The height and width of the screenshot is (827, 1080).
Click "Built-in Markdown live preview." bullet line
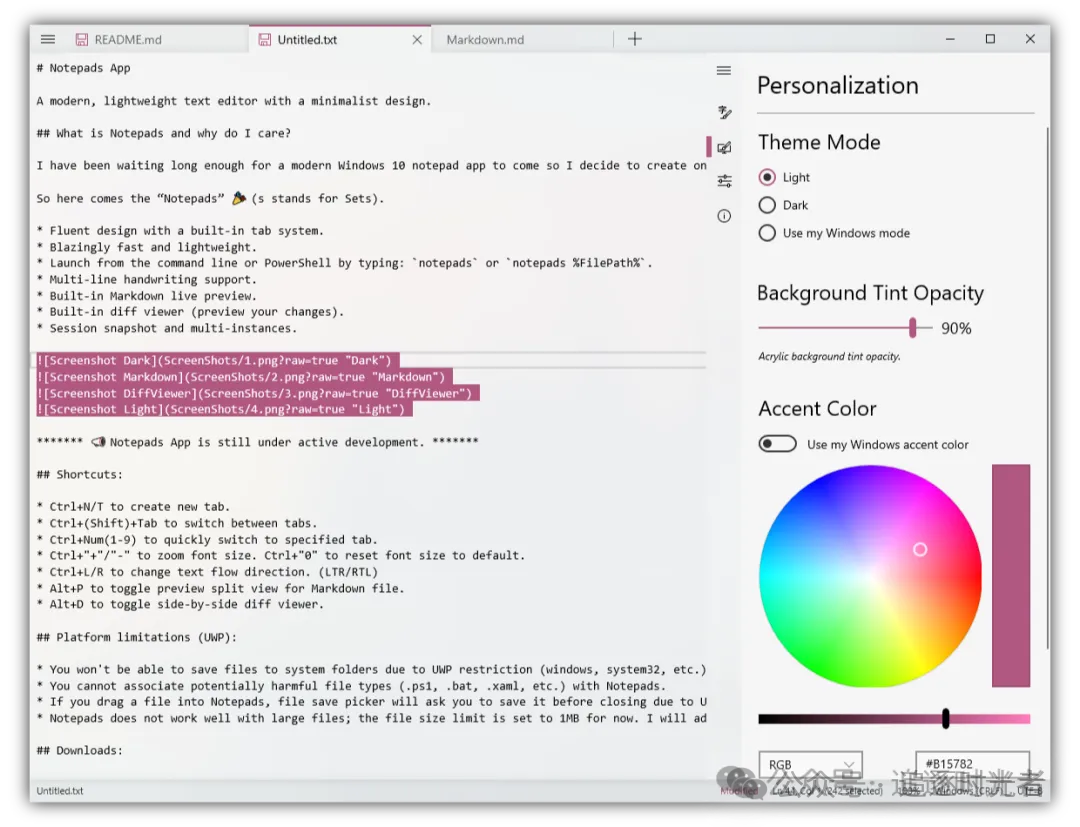coord(147,296)
